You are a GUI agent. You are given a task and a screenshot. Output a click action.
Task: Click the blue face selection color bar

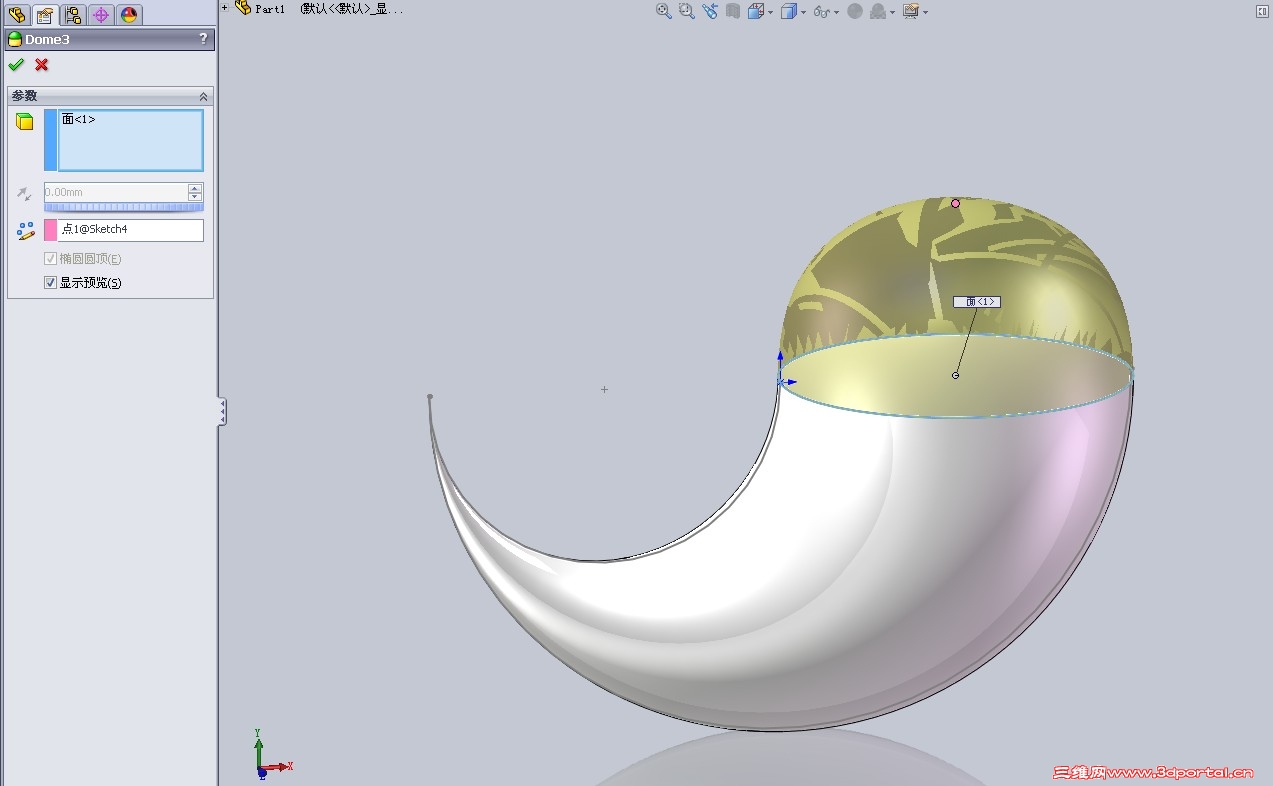coord(51,140)
